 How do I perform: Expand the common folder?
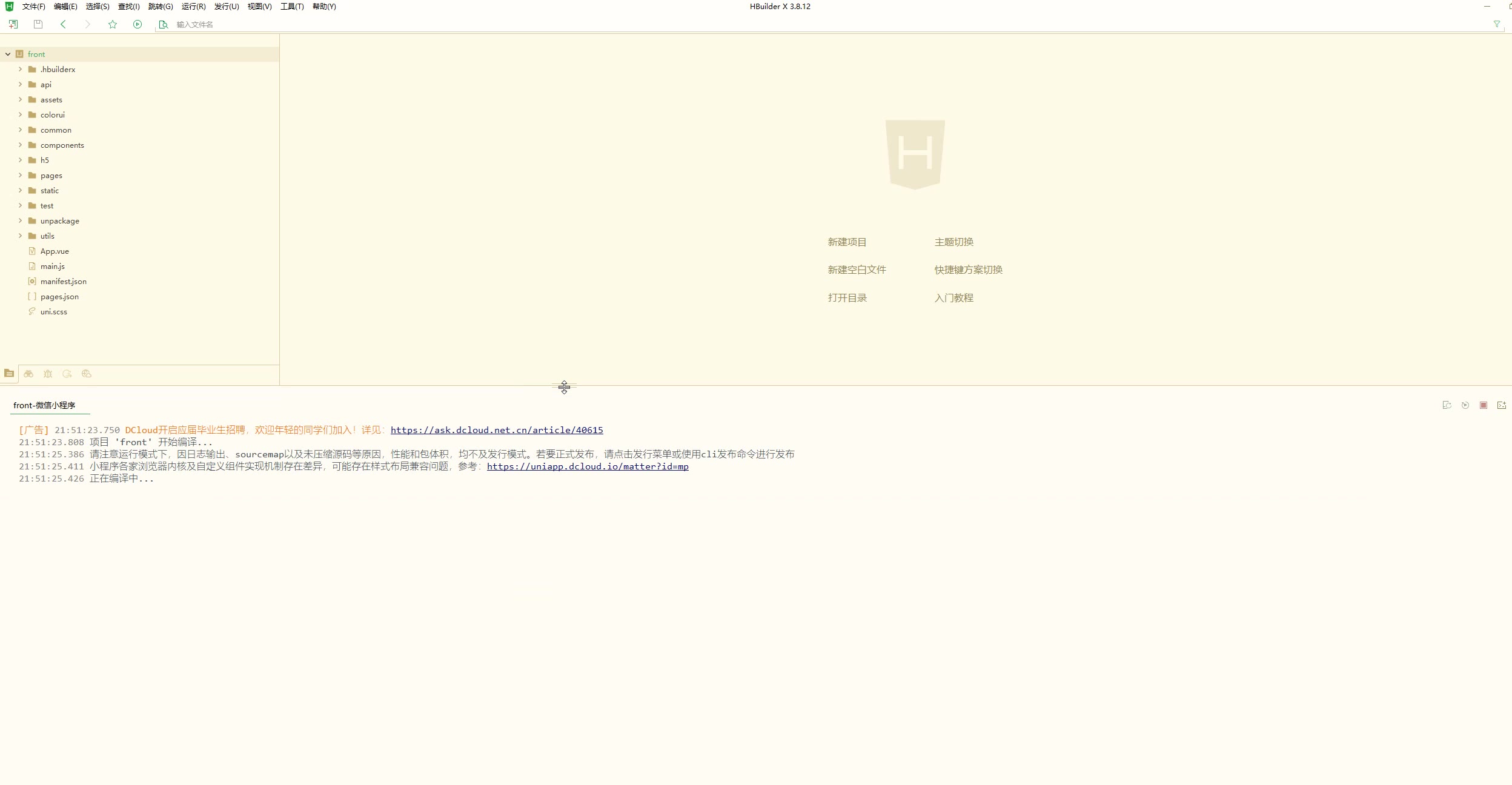click(x=20, y=130)
